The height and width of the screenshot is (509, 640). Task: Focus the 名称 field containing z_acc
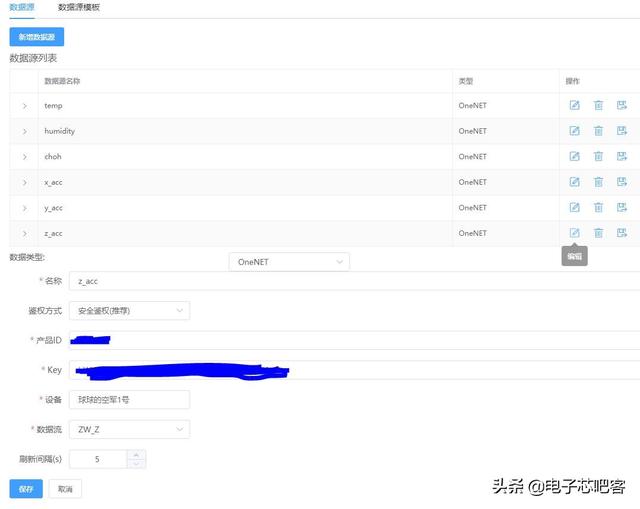[354, 281]
